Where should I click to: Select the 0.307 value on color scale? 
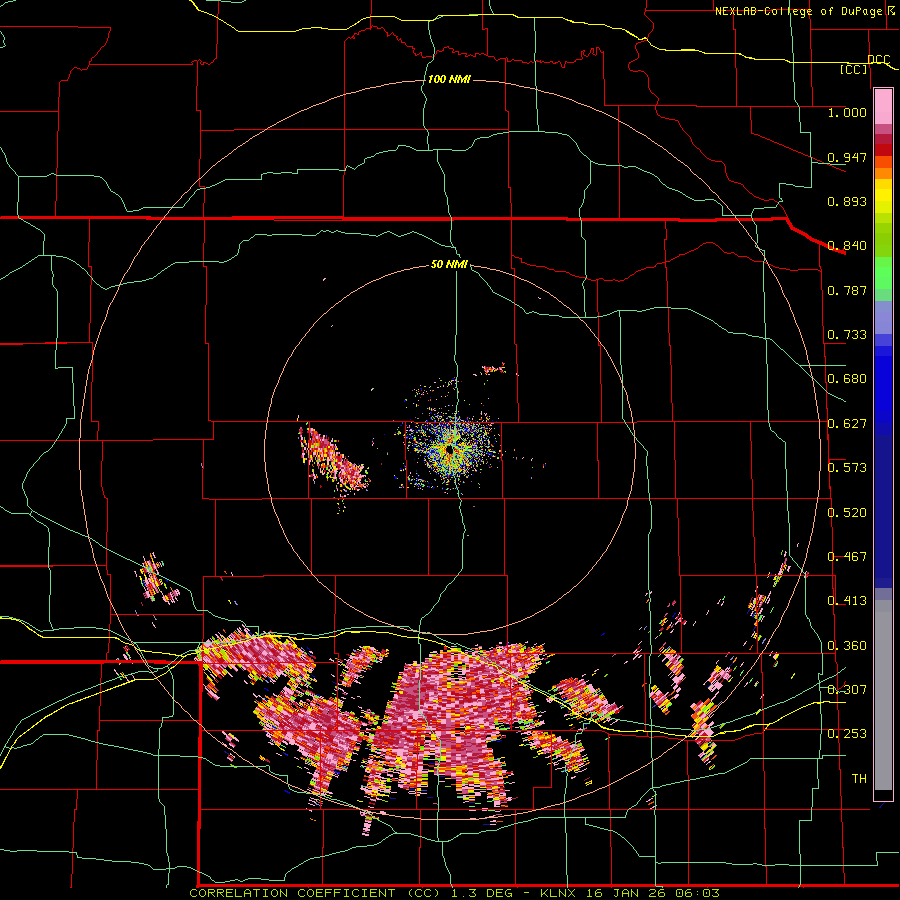pos(847,690)
